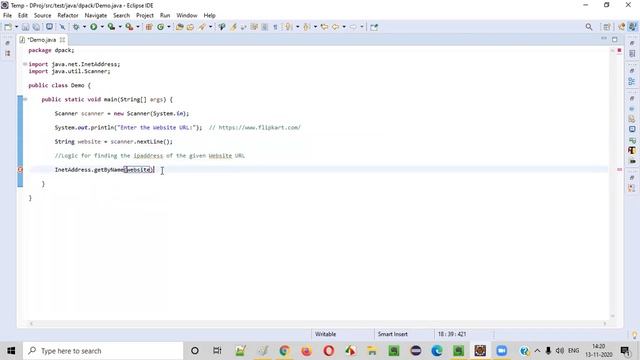
Task: Run the program with the green Run button
Action: pyautogui.click(x=93, y=27)
